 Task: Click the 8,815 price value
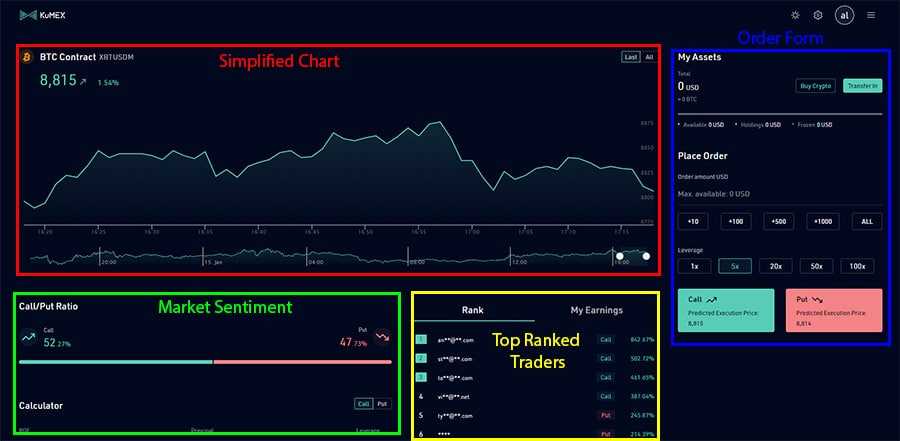[x=58, y=80]
